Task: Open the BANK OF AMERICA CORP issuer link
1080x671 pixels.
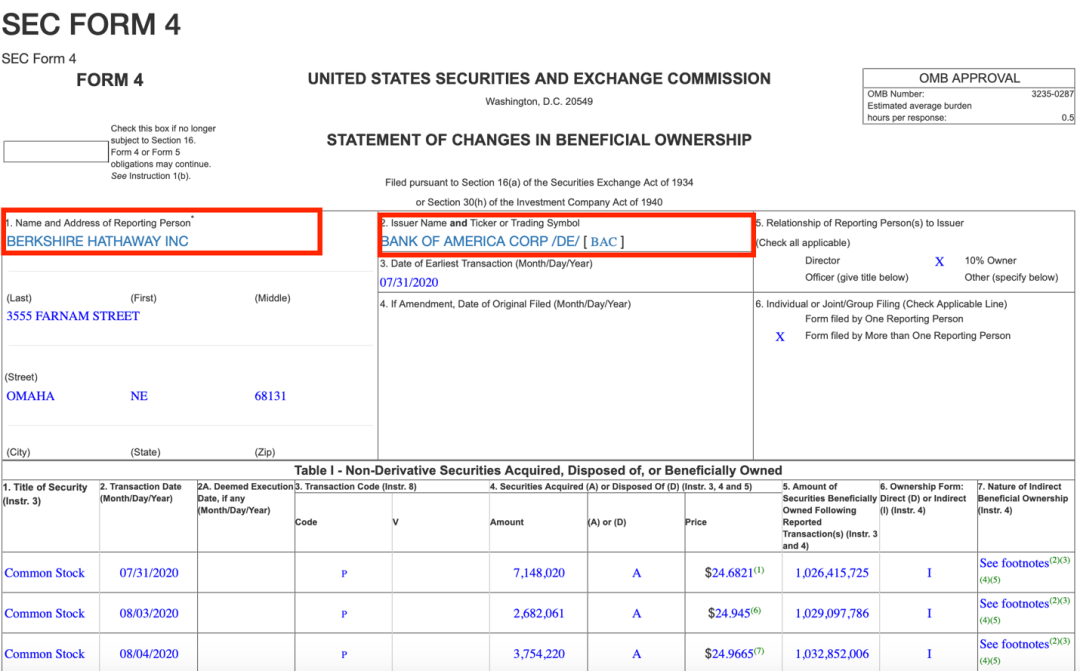Action: coord(479,241)
